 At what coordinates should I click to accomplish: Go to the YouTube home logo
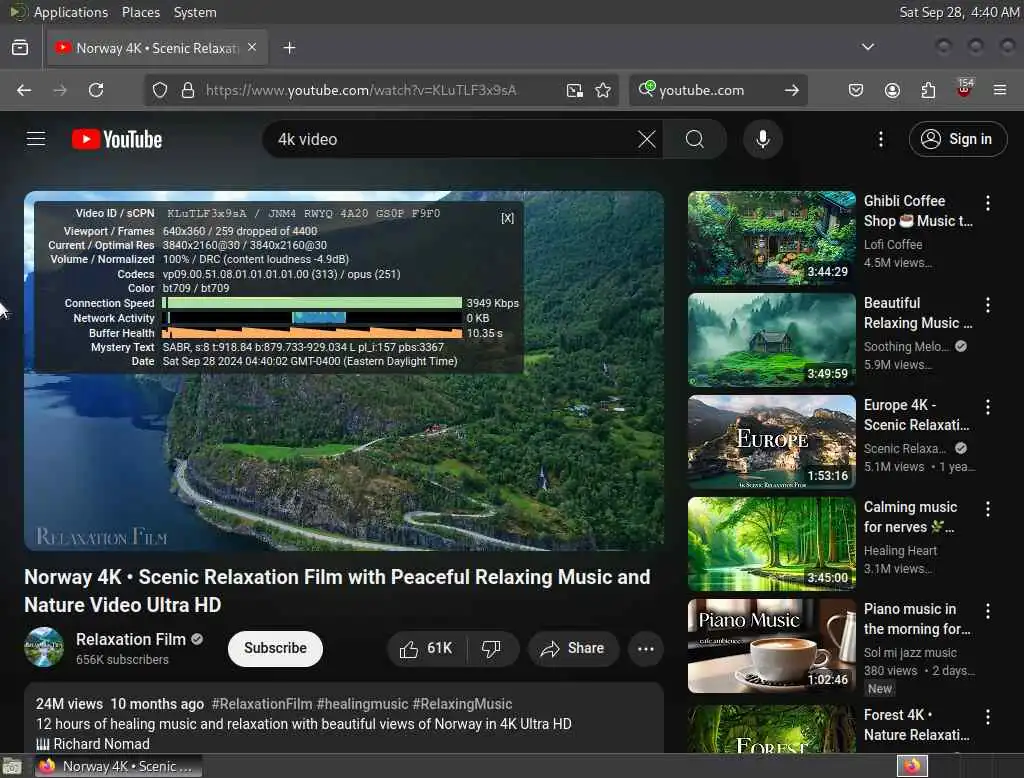(117, 139)
